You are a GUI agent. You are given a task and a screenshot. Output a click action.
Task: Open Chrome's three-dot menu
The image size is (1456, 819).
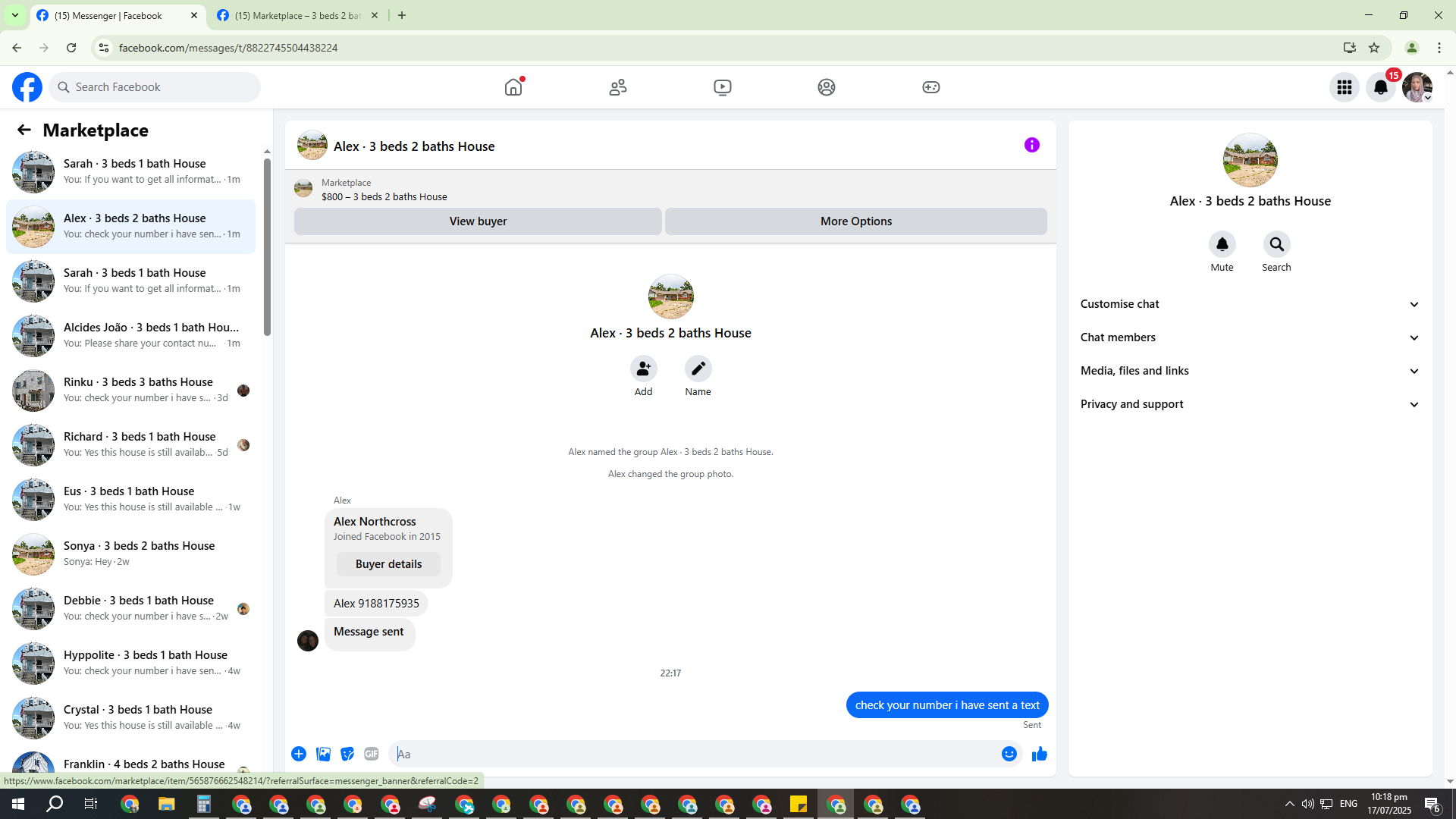(1439, 48)
